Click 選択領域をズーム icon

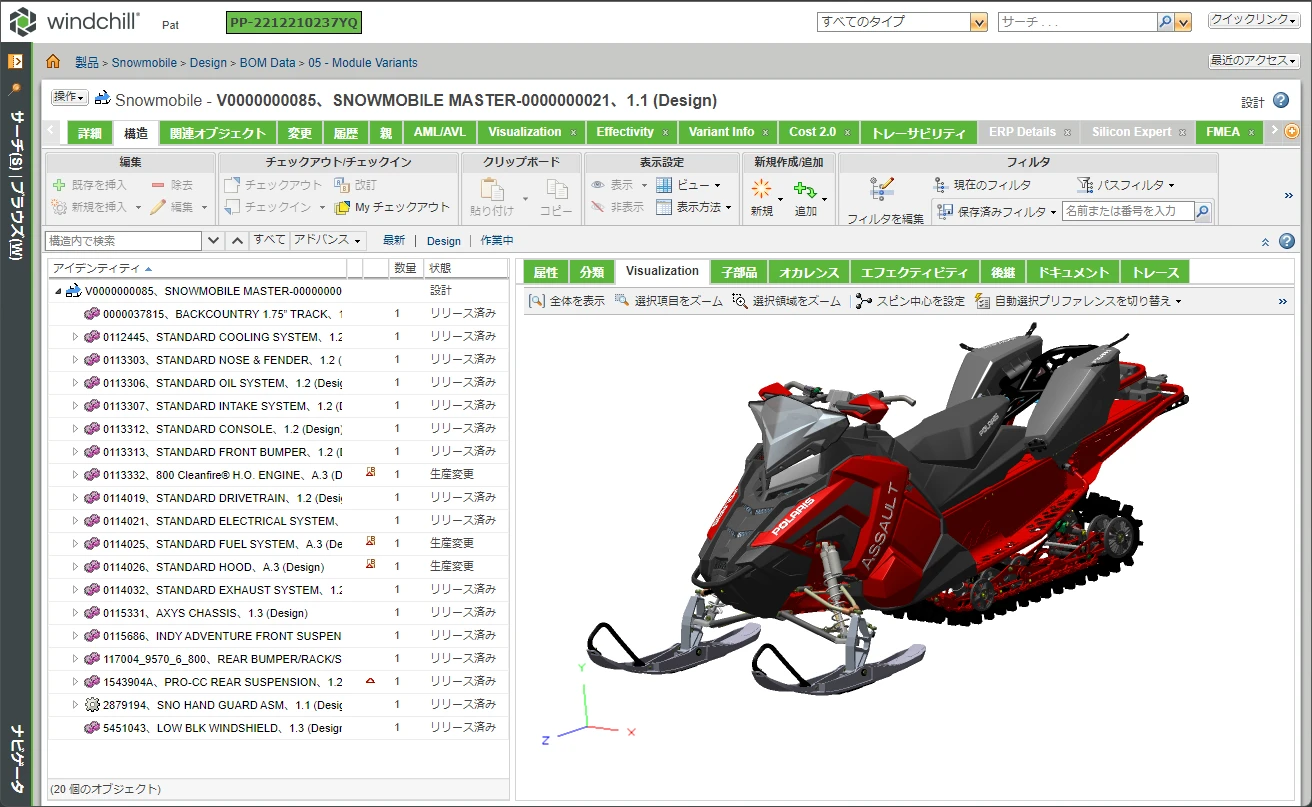tap(740, 301)
